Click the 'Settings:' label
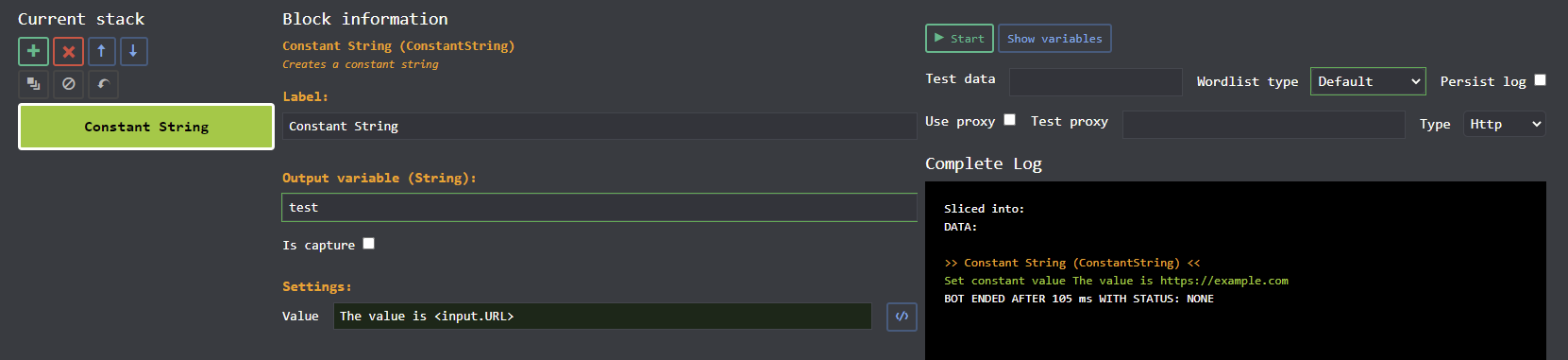Viewport: 1568px width, 360px height. point(317,286)
